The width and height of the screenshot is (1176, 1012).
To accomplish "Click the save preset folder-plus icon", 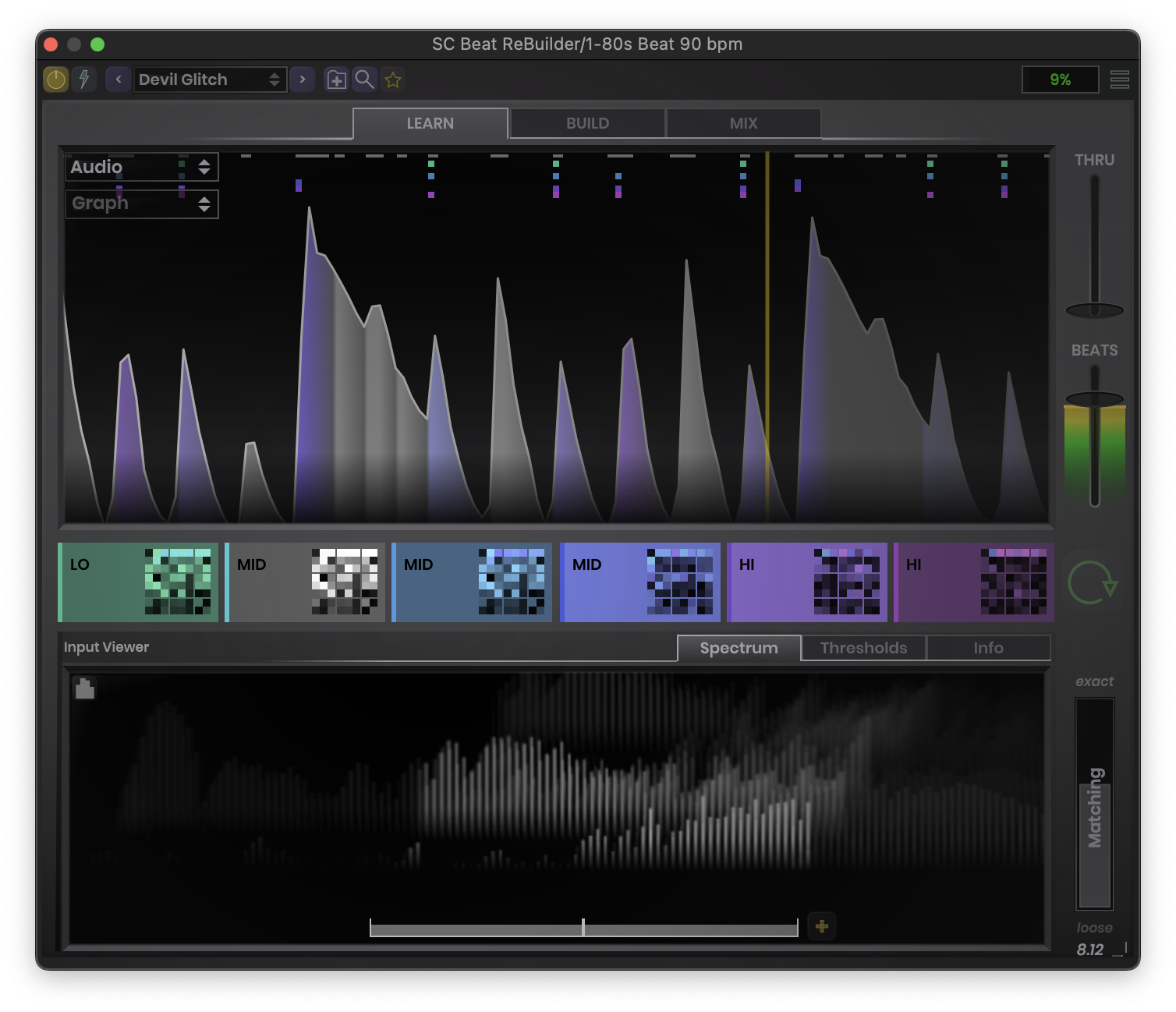I will [x=336, y=80].
